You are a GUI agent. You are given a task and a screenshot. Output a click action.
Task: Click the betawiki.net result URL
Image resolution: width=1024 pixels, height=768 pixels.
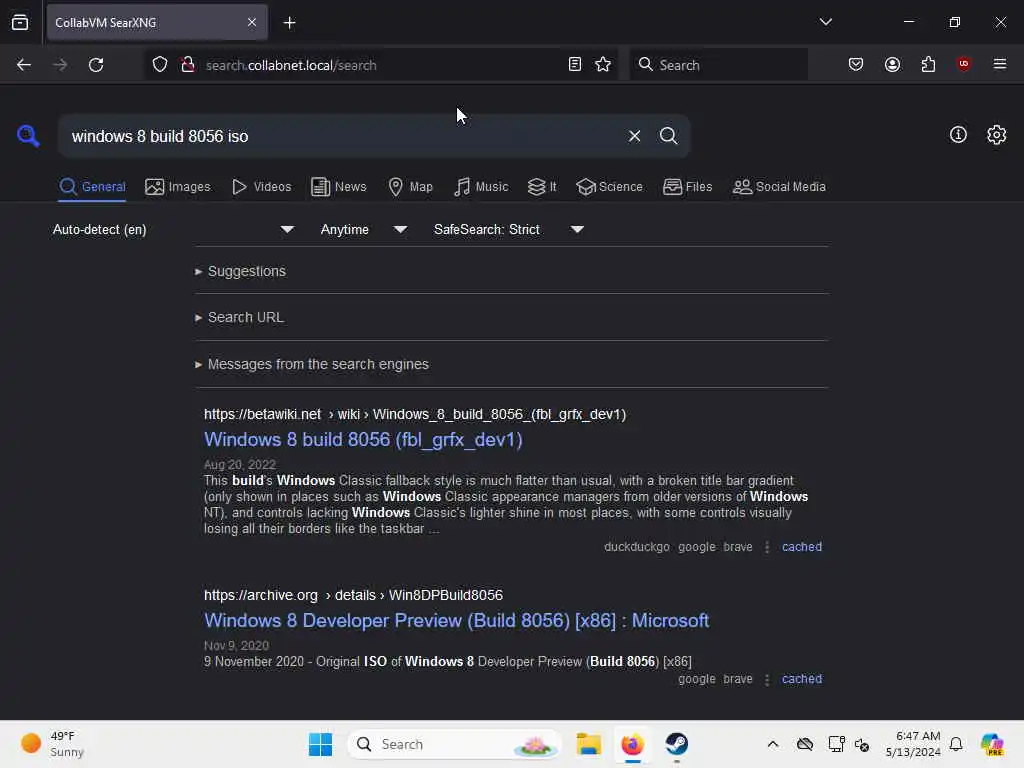[415, 414]
